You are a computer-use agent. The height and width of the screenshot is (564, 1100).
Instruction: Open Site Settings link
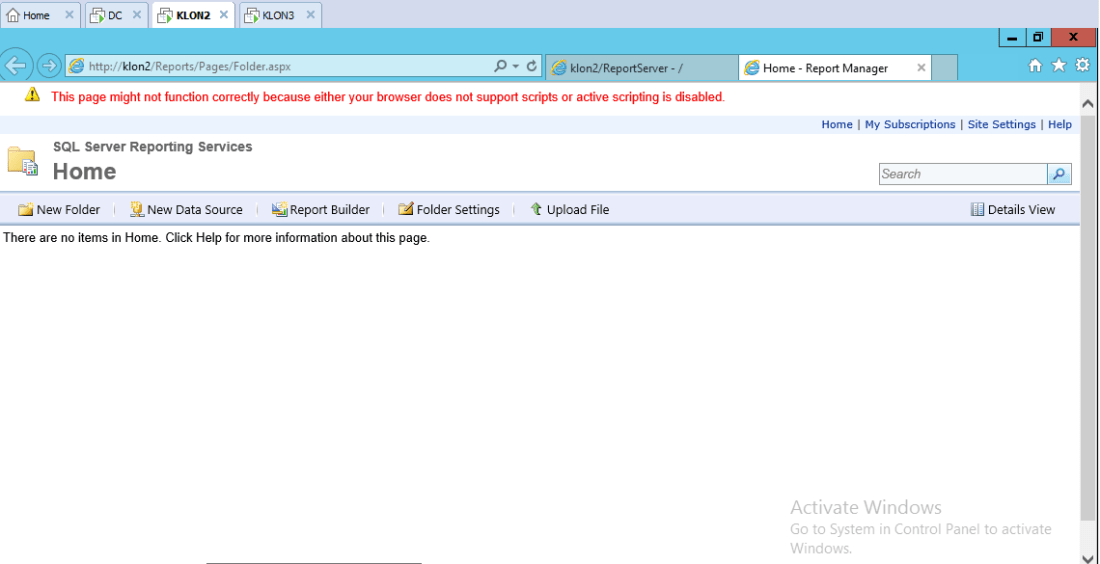pyautogui.click(x=1001, y=125)
